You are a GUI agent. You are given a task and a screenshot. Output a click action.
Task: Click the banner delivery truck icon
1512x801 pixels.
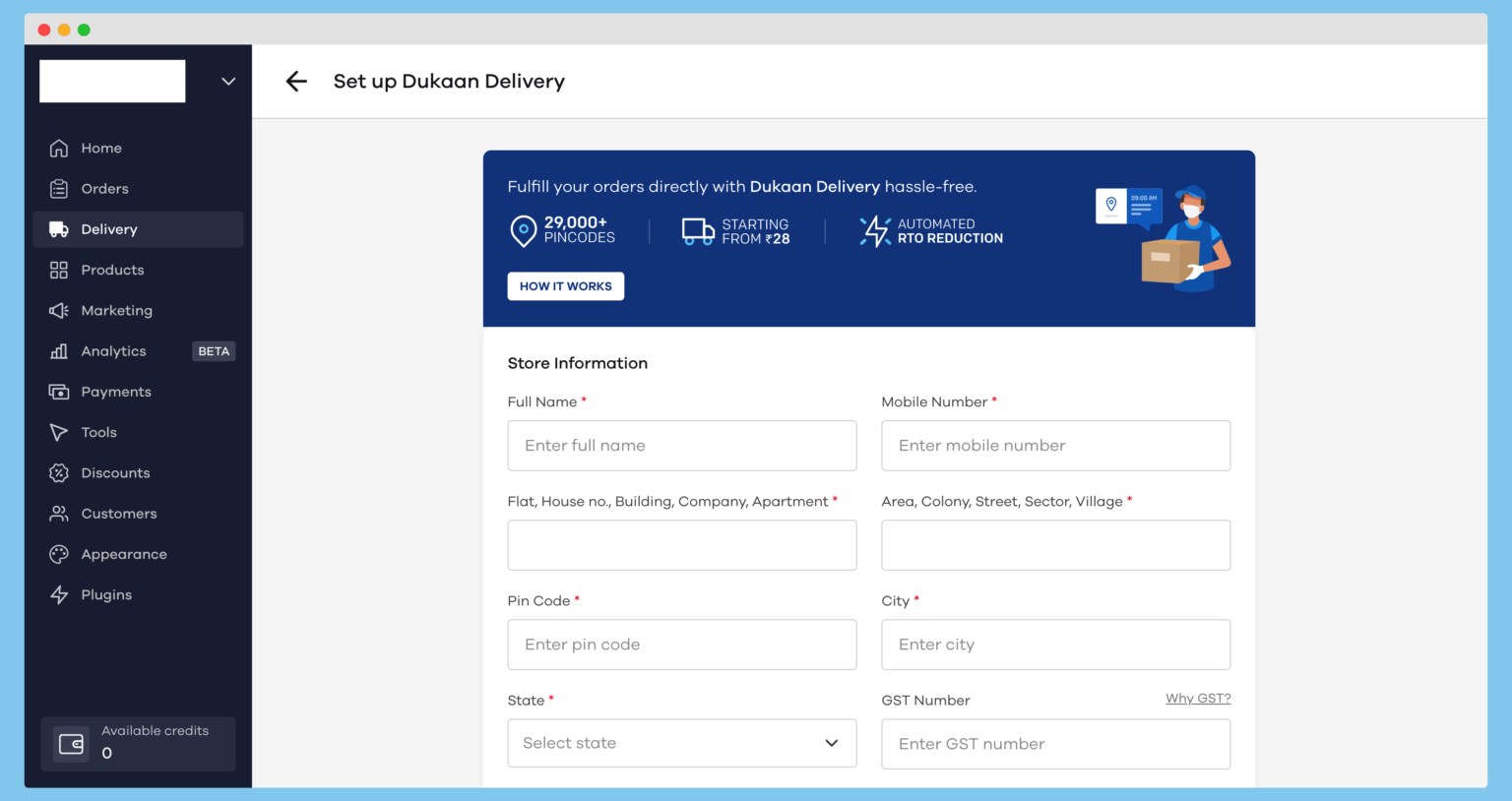(698, 232)
